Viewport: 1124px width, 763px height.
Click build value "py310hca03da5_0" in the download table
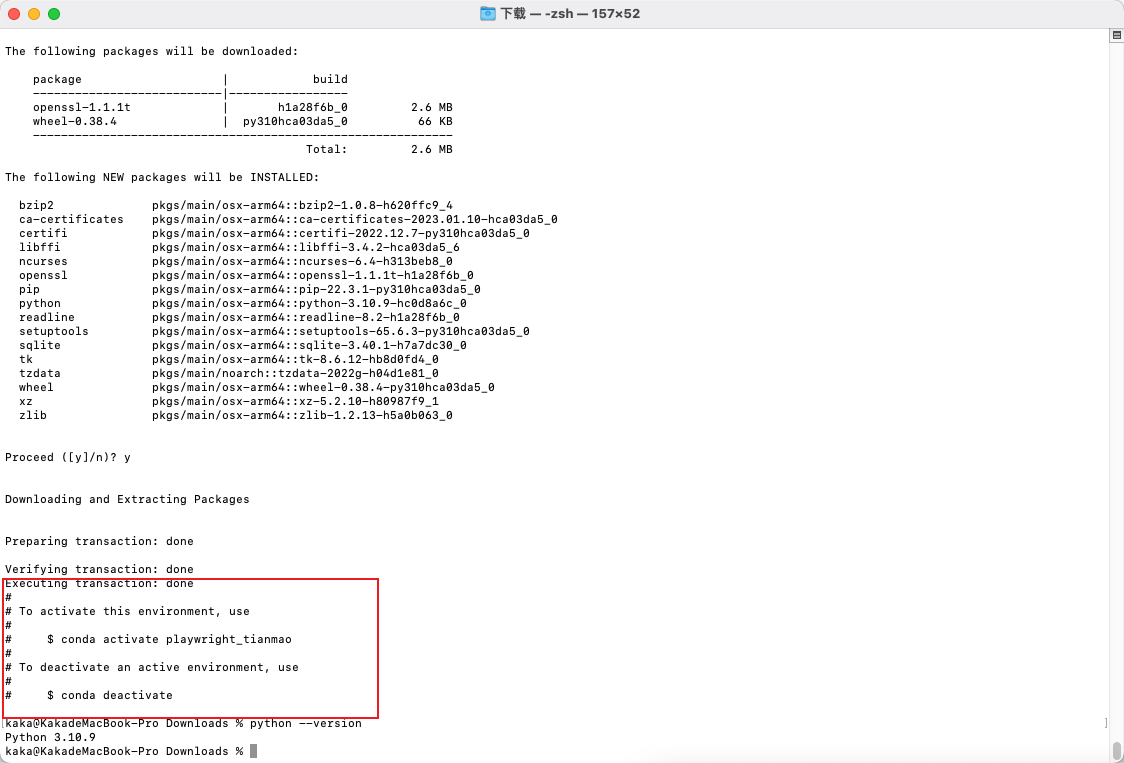pos(295,121)
